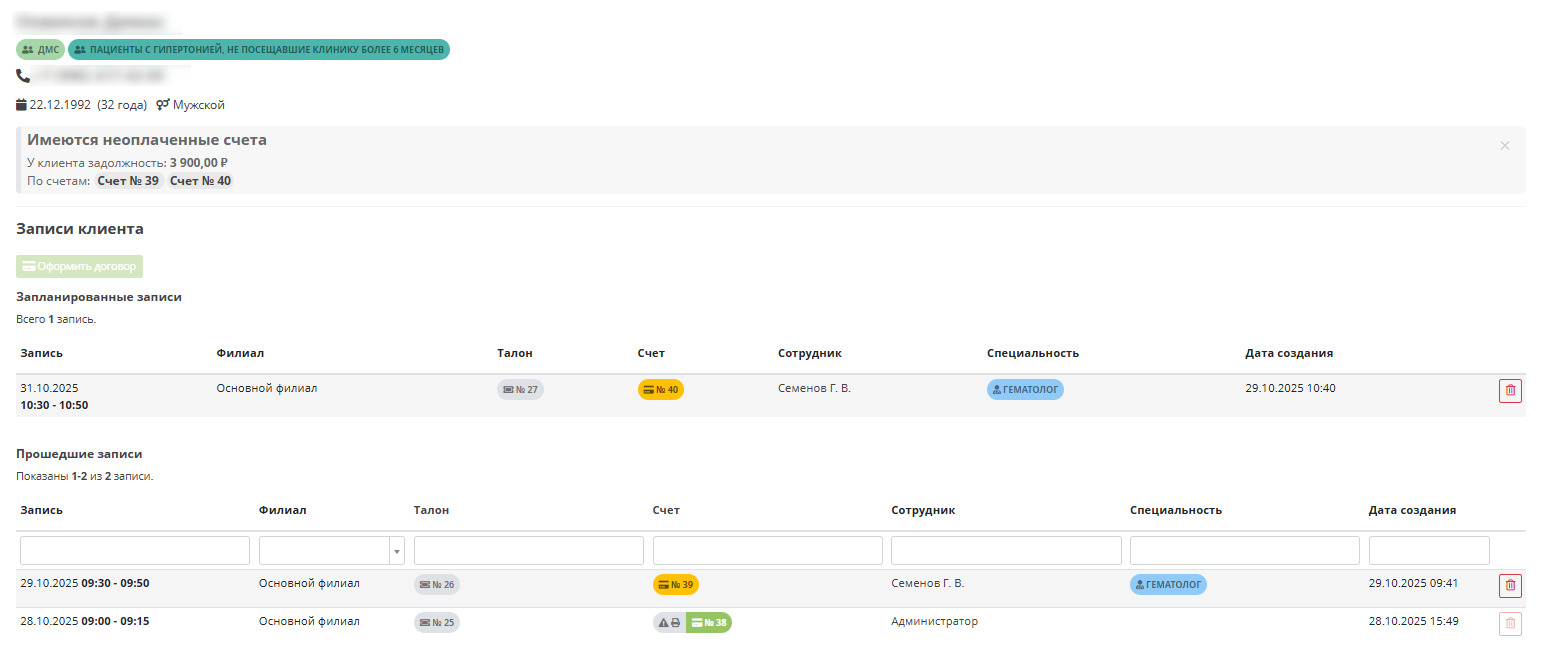Open green invoice № 38 badge
The height and width of the screenshot is (665, 1549).
(x=709, y=623)
